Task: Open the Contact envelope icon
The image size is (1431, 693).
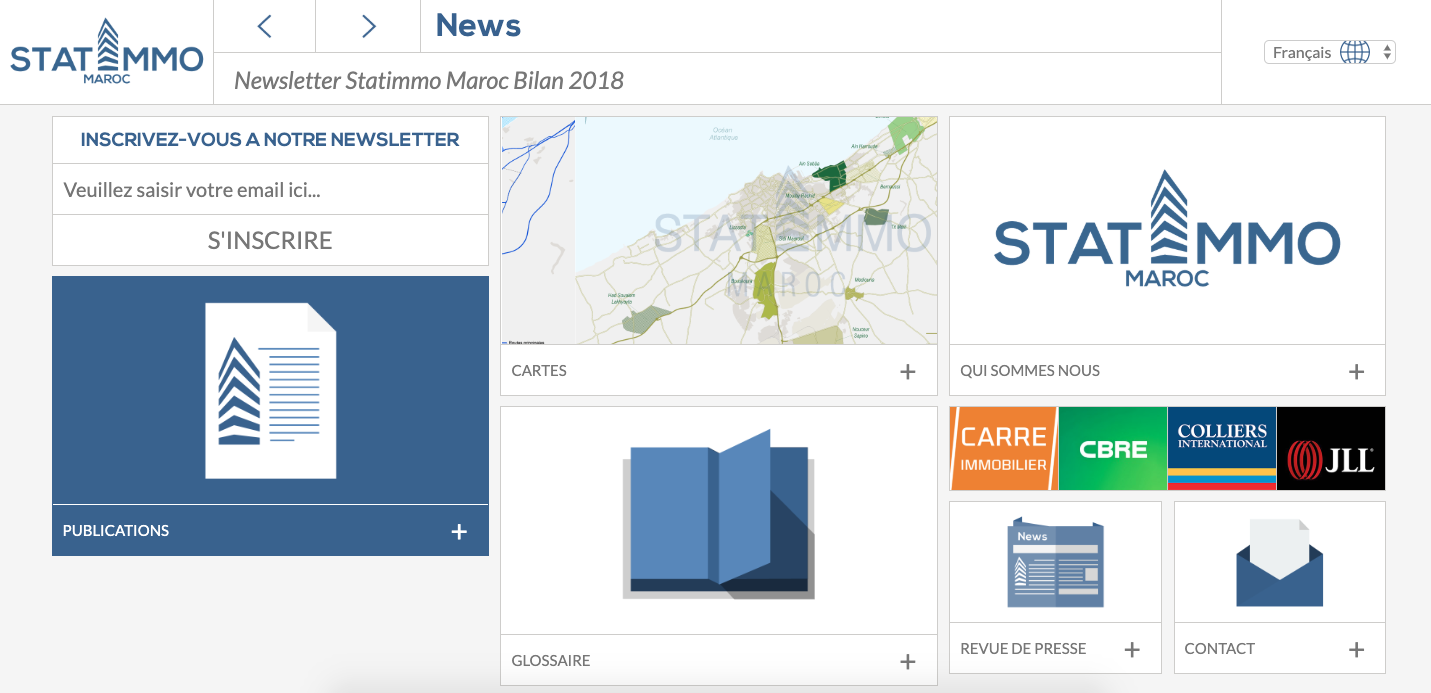Action: tap(1280, 562)
